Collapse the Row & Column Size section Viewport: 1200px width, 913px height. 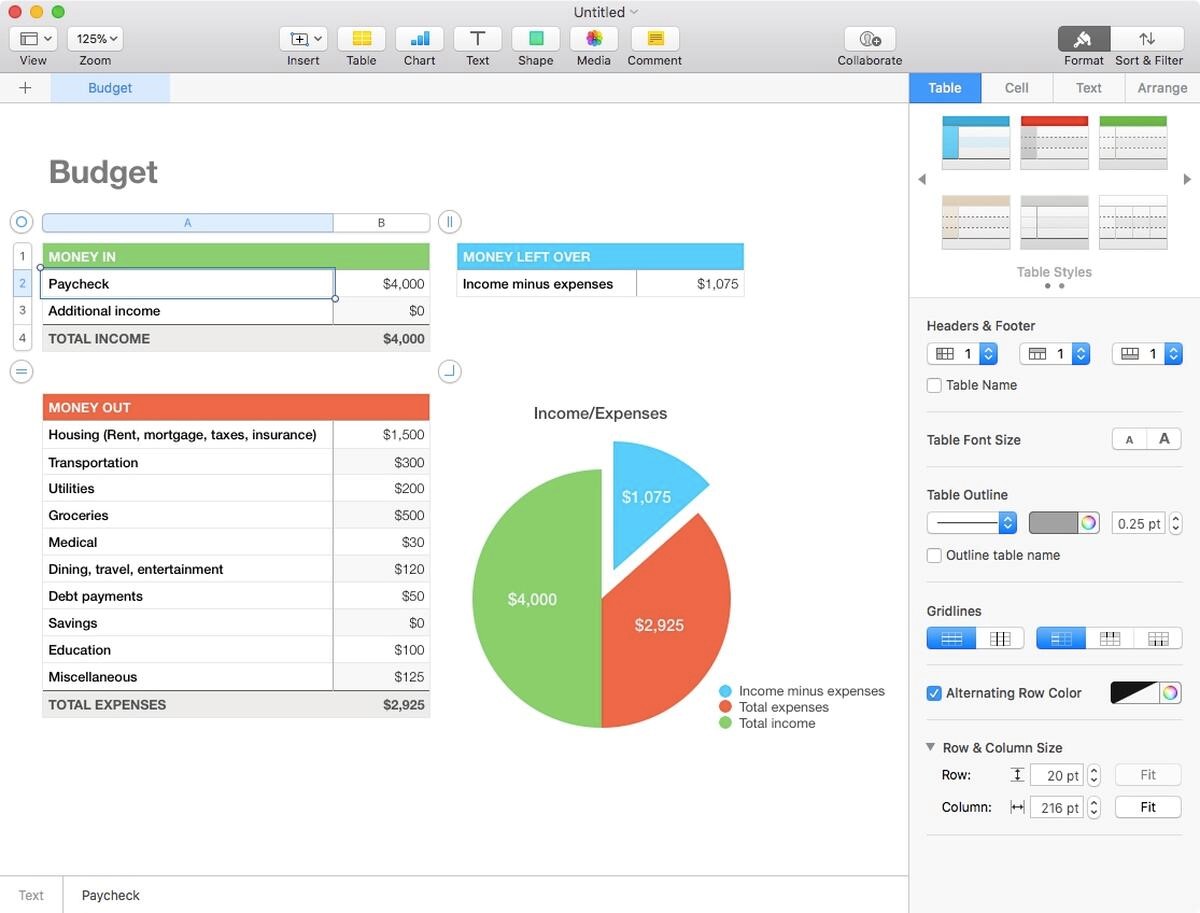click(x=930, y=747)
